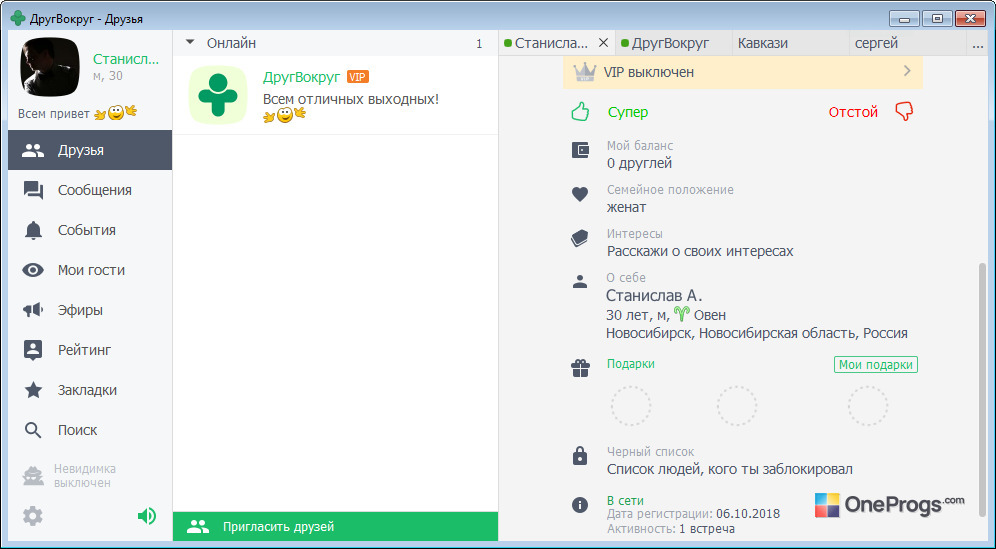Click the heart marital status icon

click(580, 194)
